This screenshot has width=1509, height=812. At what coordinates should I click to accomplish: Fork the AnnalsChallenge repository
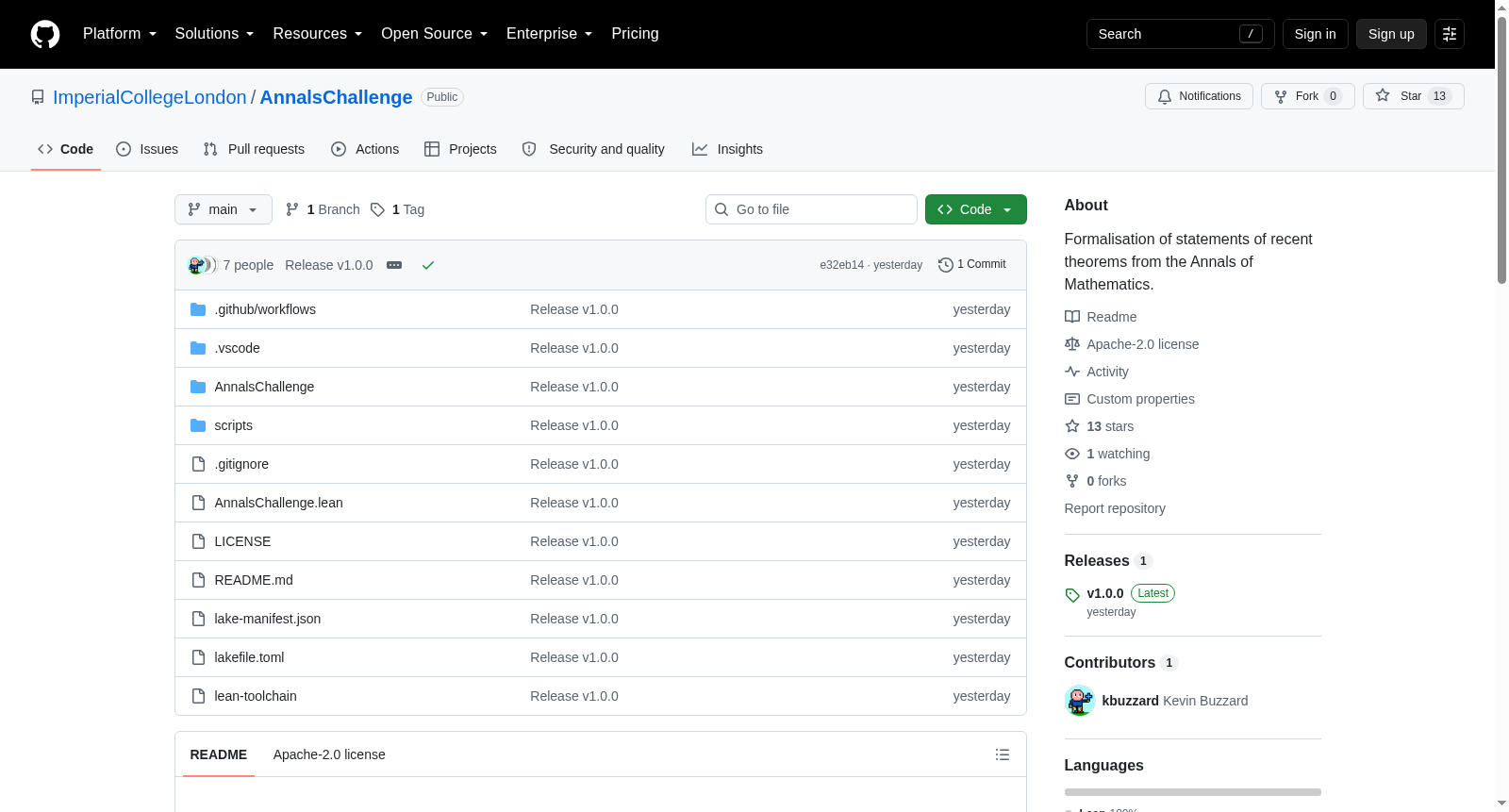point(1307,96)
